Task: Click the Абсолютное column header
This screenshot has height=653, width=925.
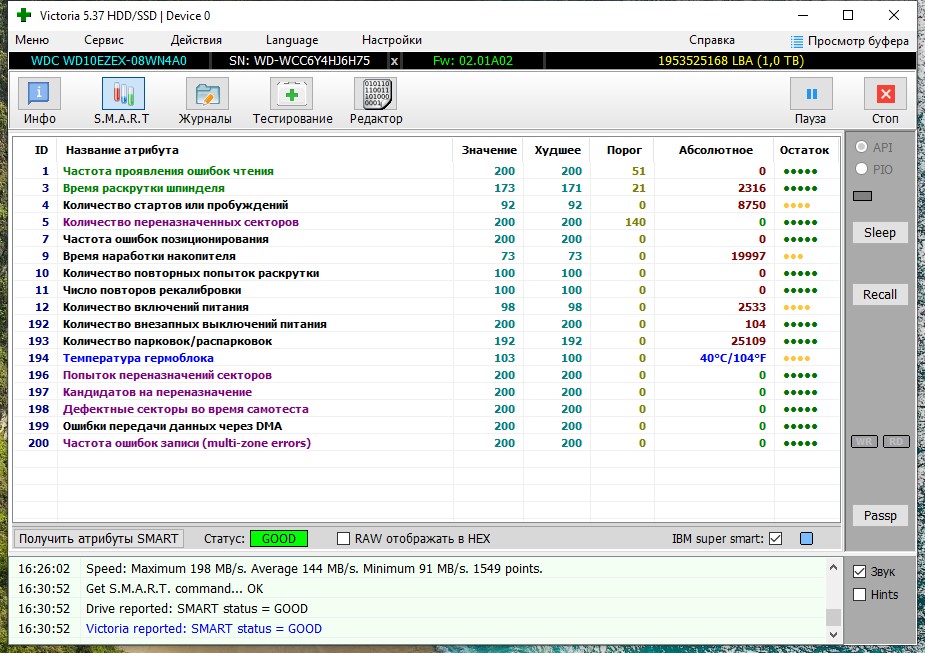Action: click(716, 150)
